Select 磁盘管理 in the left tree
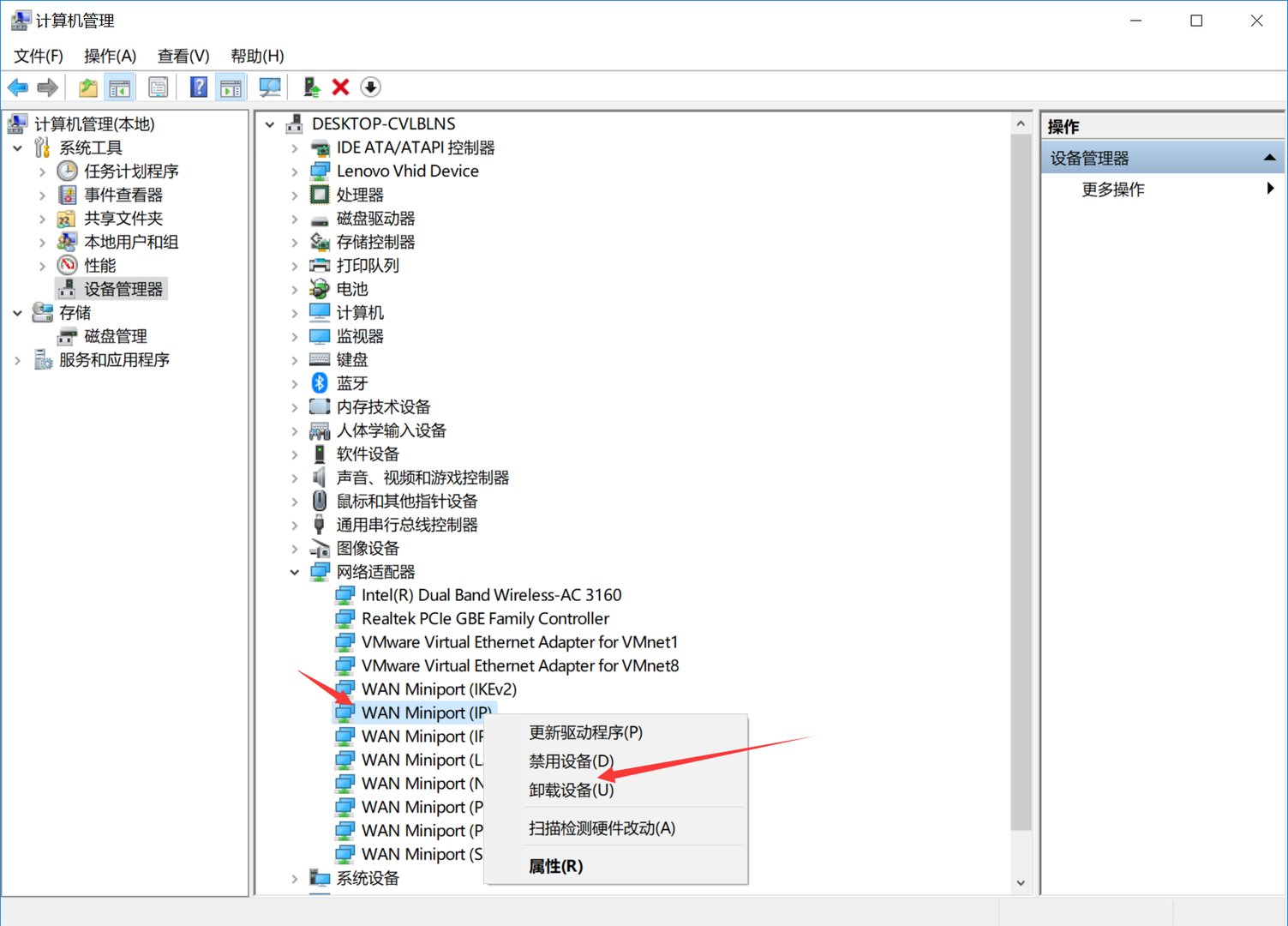Viewport: 1288px width, 926px height. (x=115, y=336)
